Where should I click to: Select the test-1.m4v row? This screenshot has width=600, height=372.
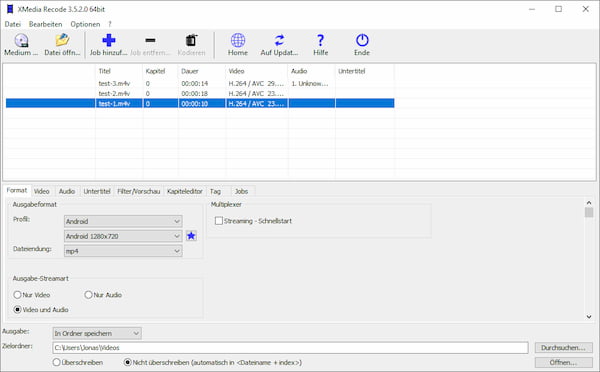(200, 103)
